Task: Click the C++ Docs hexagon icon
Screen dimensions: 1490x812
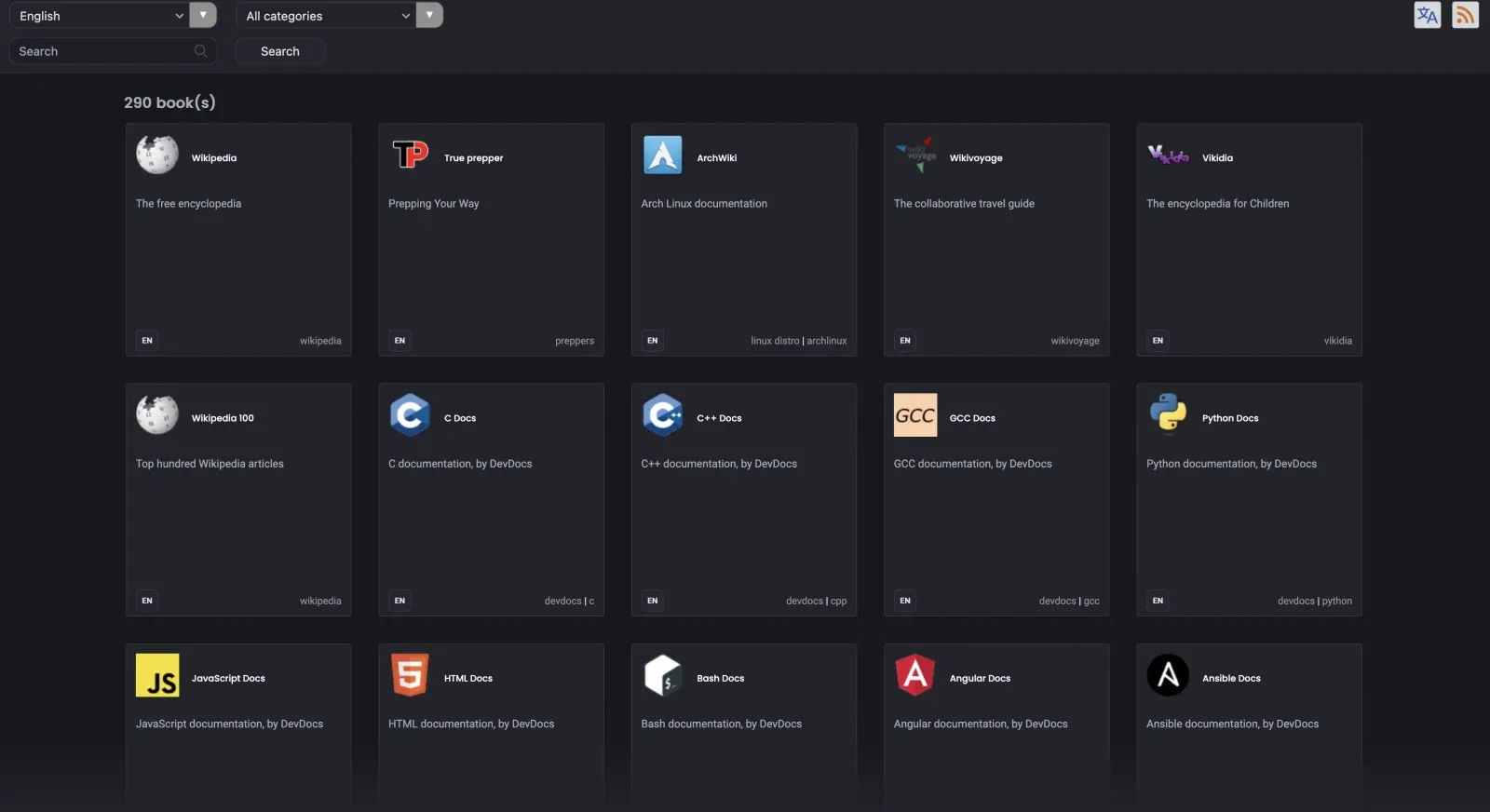Action: click(x=662, y=415)
